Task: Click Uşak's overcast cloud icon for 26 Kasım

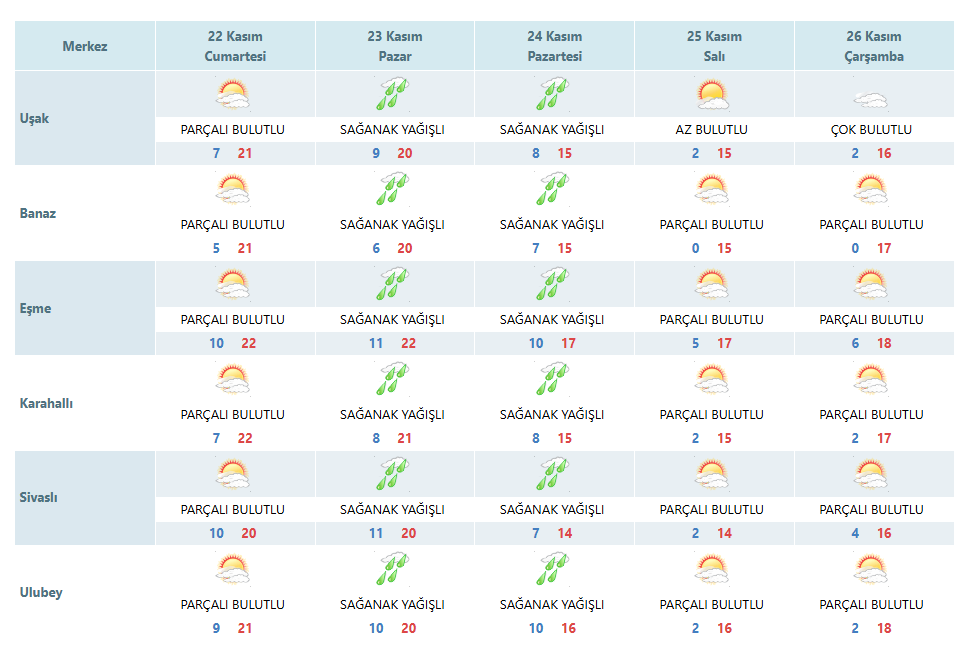Action: [x=871, y=99]
